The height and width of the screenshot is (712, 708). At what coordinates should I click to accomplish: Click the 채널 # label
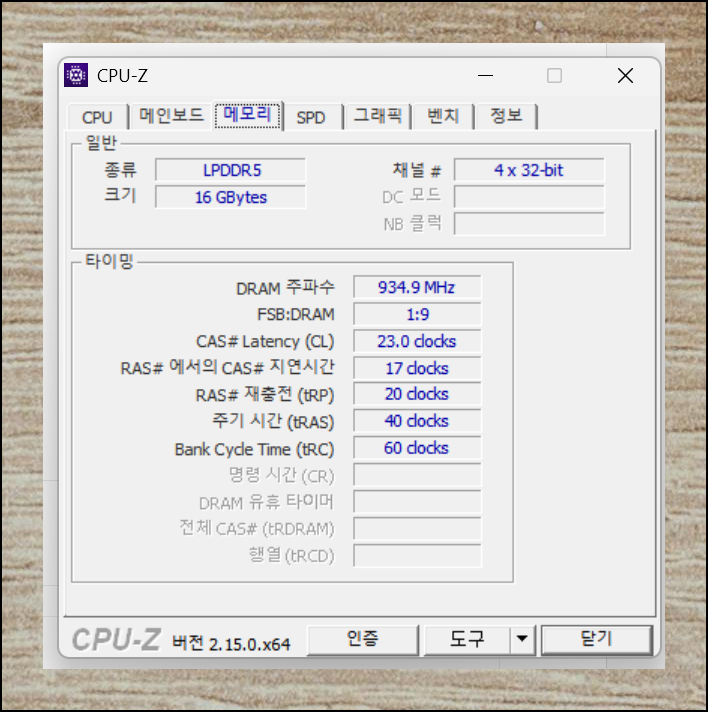[417, 170]
